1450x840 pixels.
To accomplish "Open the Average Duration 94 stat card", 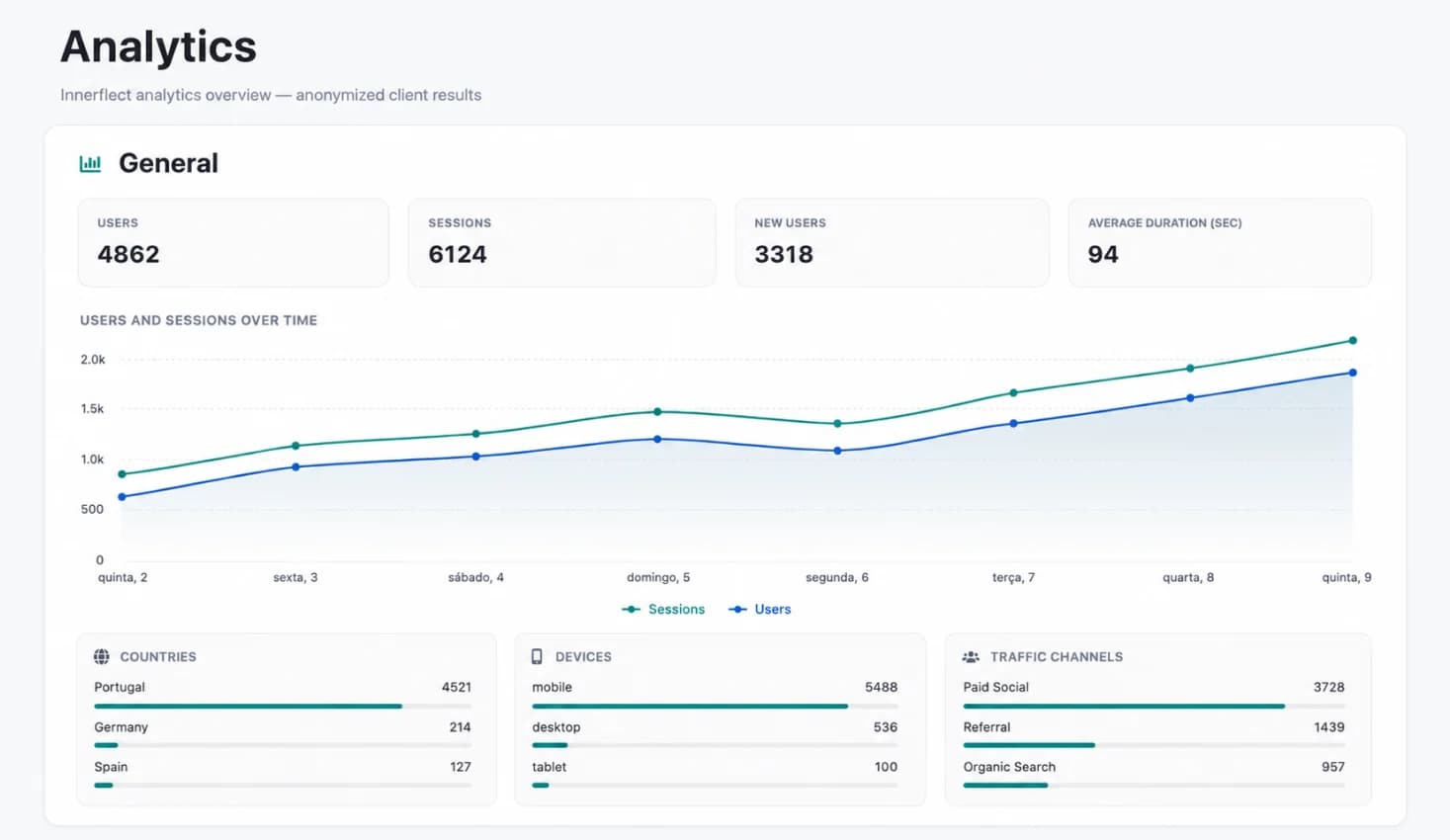I will (x=1220, y=242).
